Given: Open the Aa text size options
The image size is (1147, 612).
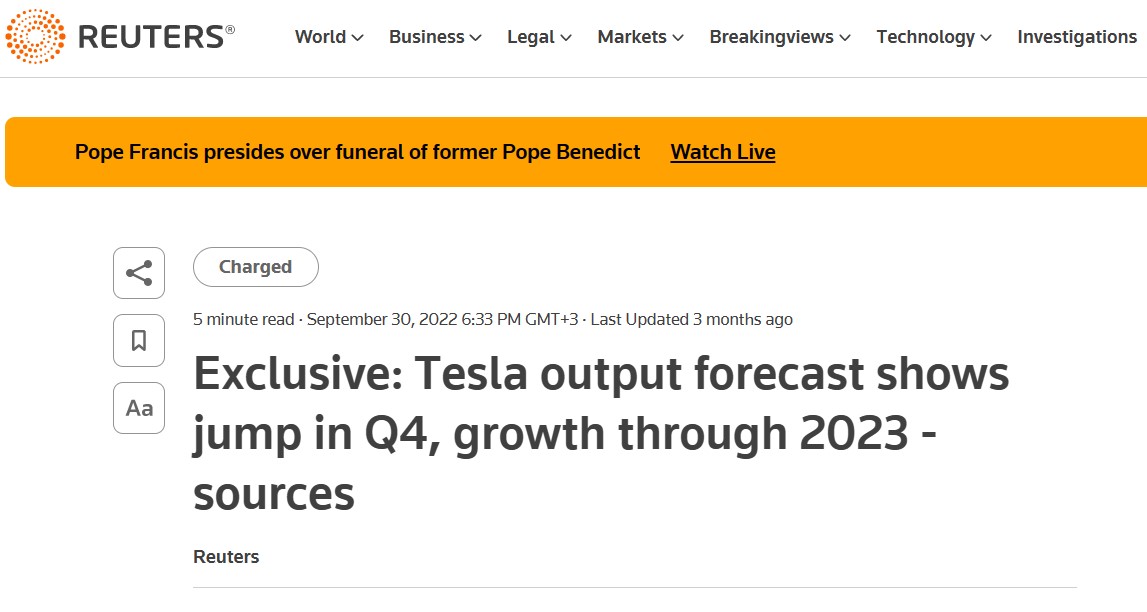Looking at the screenshot, I should pos(139,408).
